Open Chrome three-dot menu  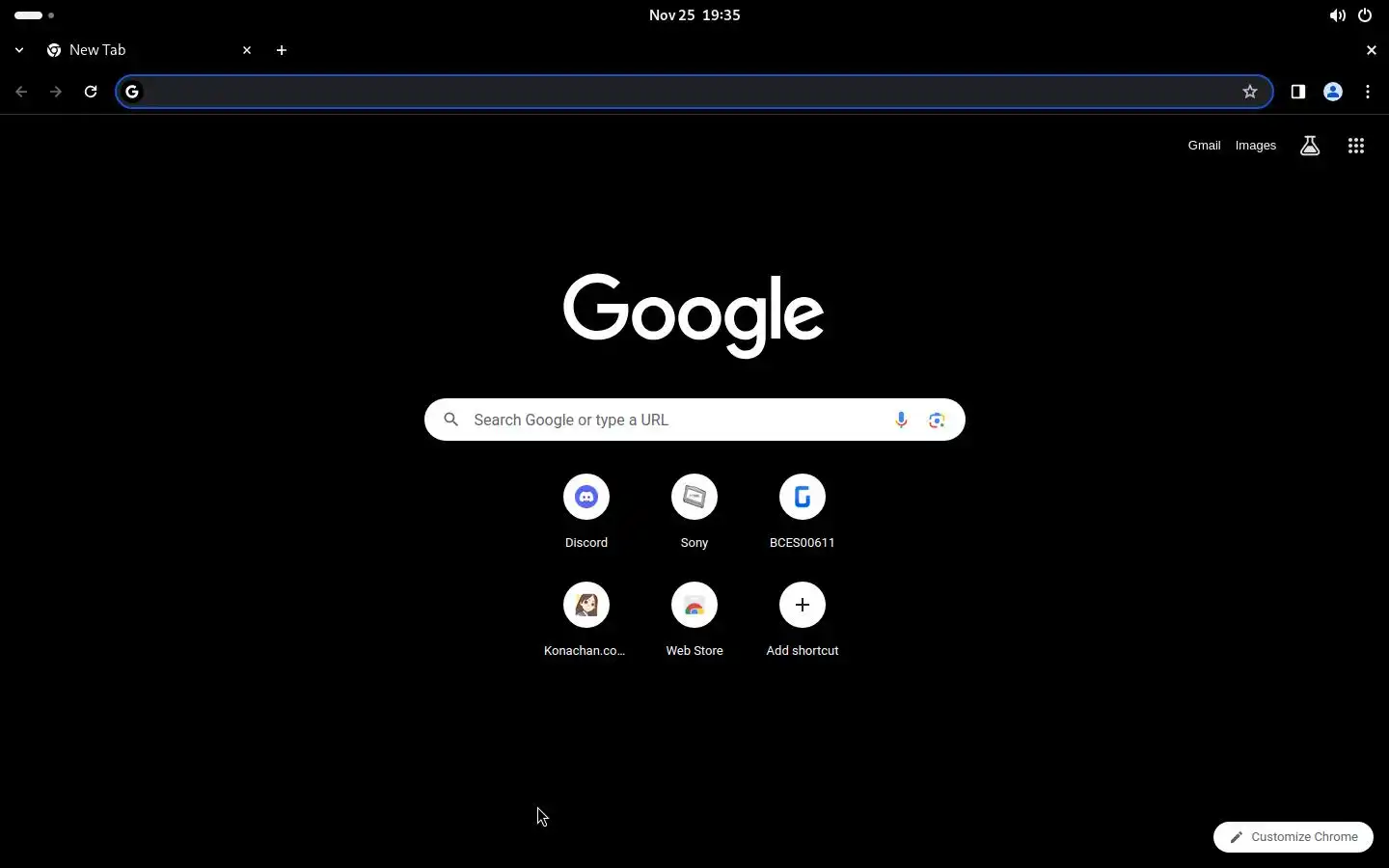tap(1368, 92)
